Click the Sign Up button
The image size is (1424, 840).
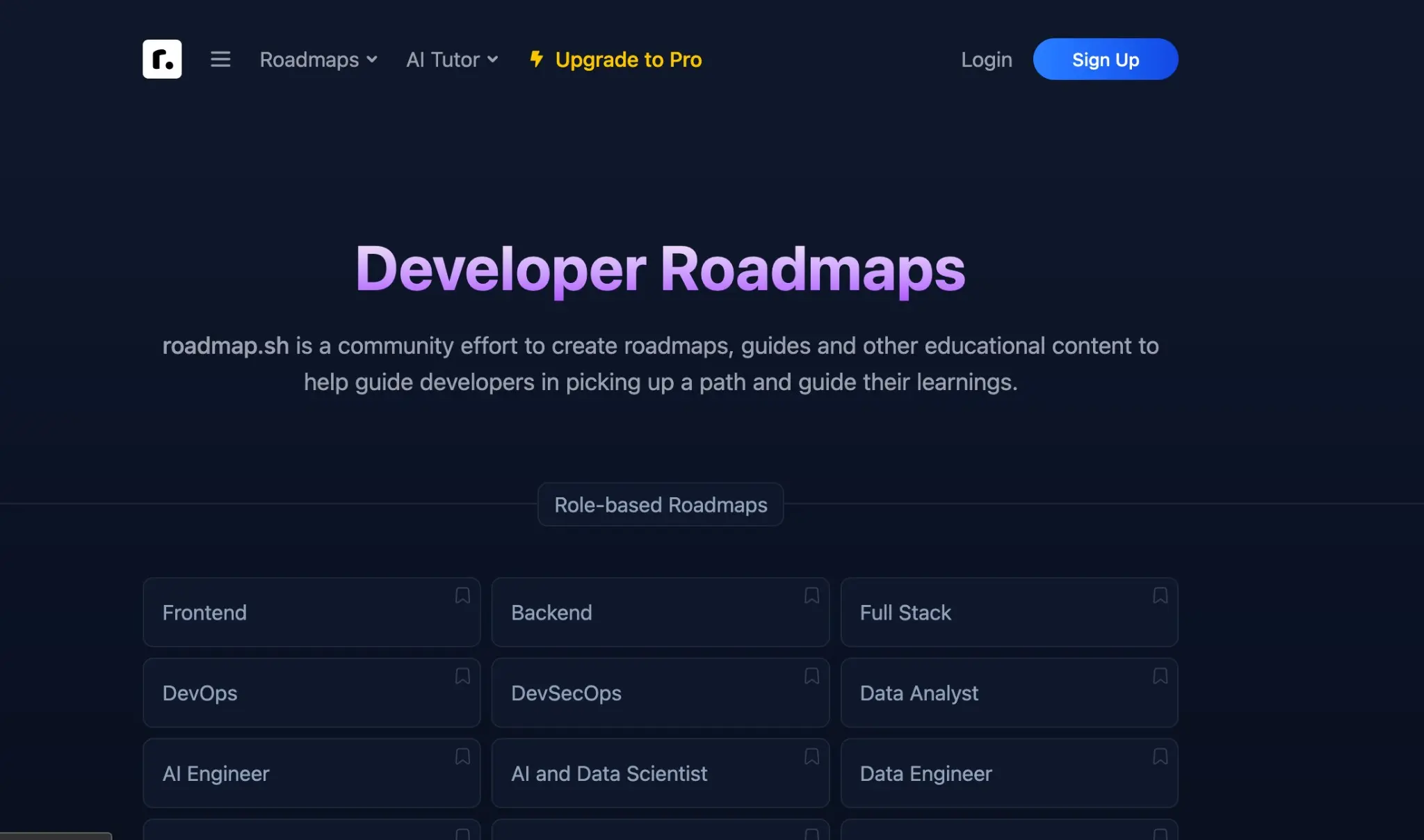[x=1106, y=59]
